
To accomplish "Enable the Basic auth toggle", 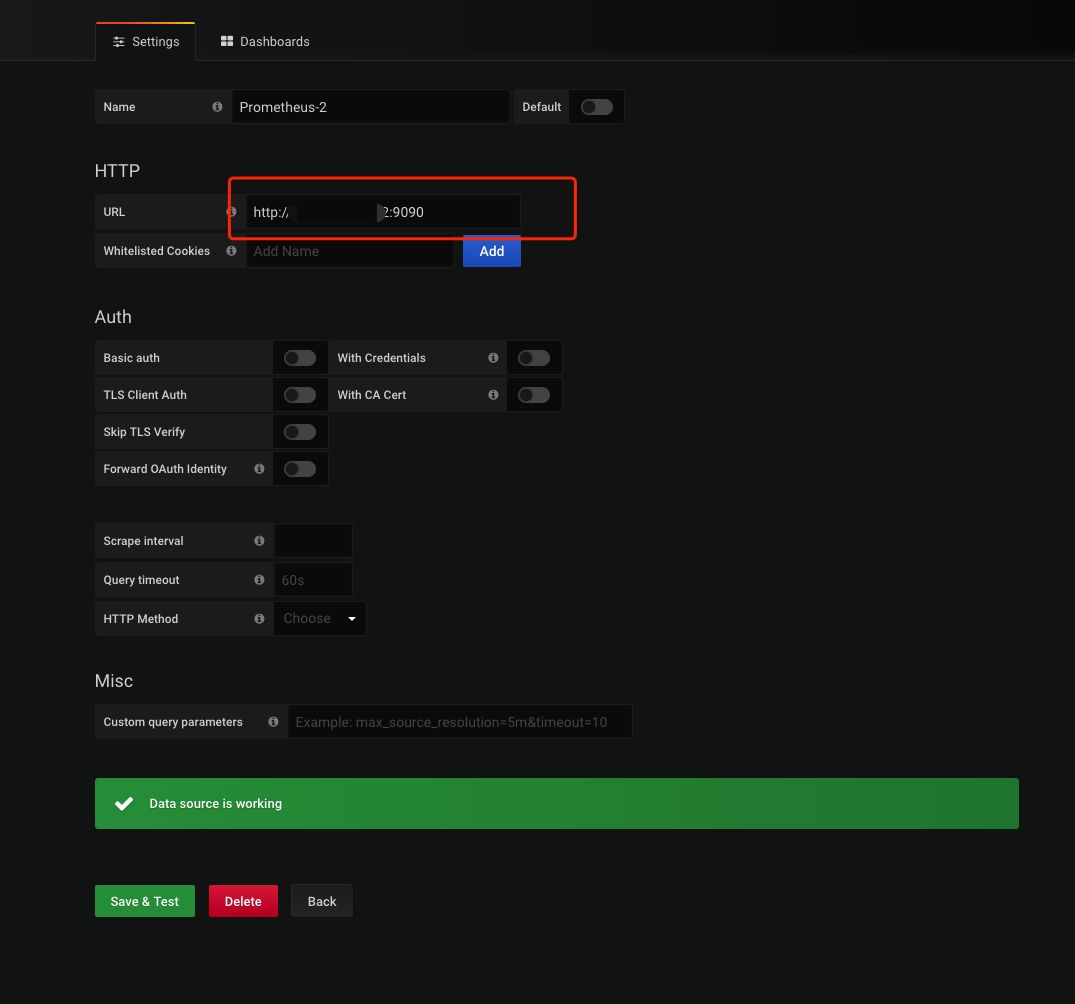I will 299,358.
